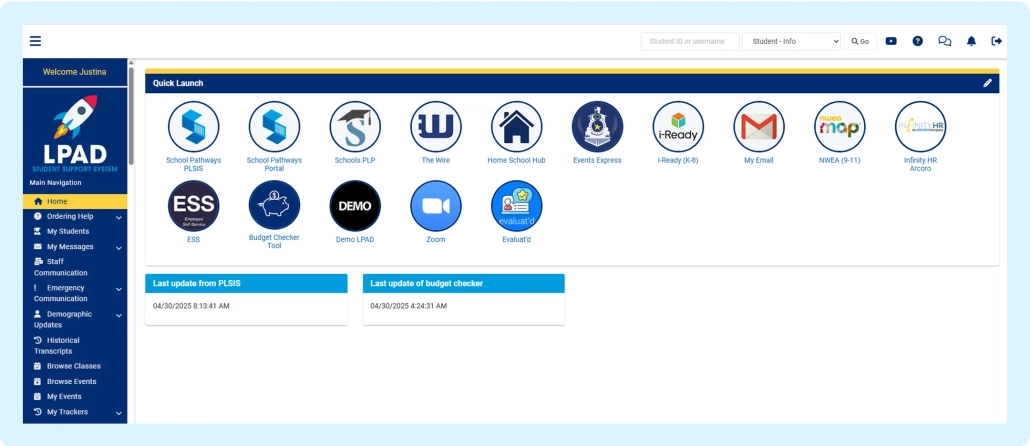Image resolution: width=1030 pixels, height=446 pixels.
Task: Launch i-Ready (K-8) icon
Action: (x=679, y=127)
